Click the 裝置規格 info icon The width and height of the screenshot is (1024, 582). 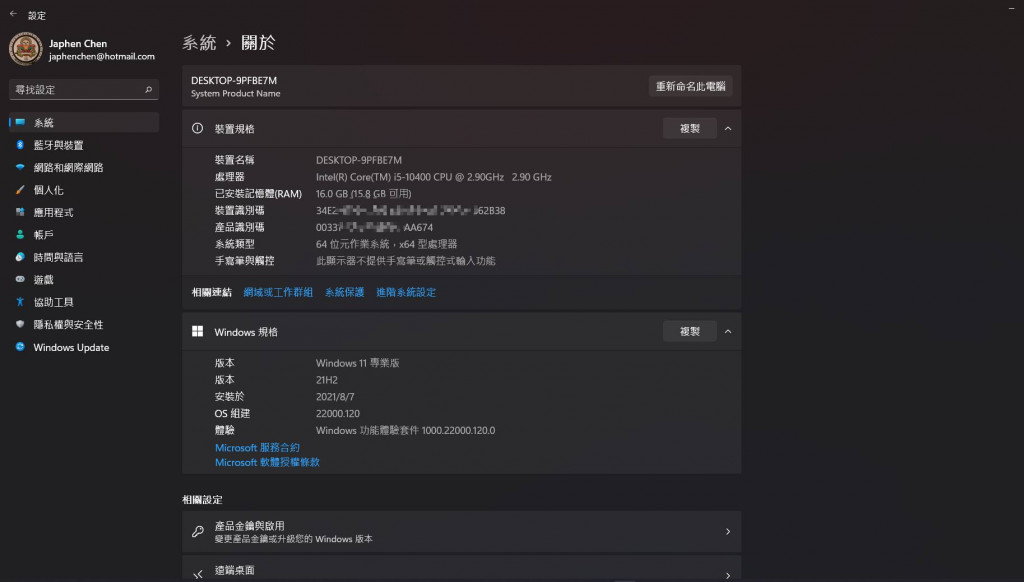[x=197, y=129]
